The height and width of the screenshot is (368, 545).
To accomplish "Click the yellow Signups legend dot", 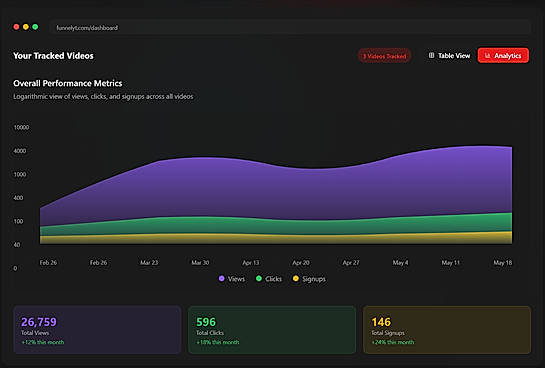I will pos(296,278).
